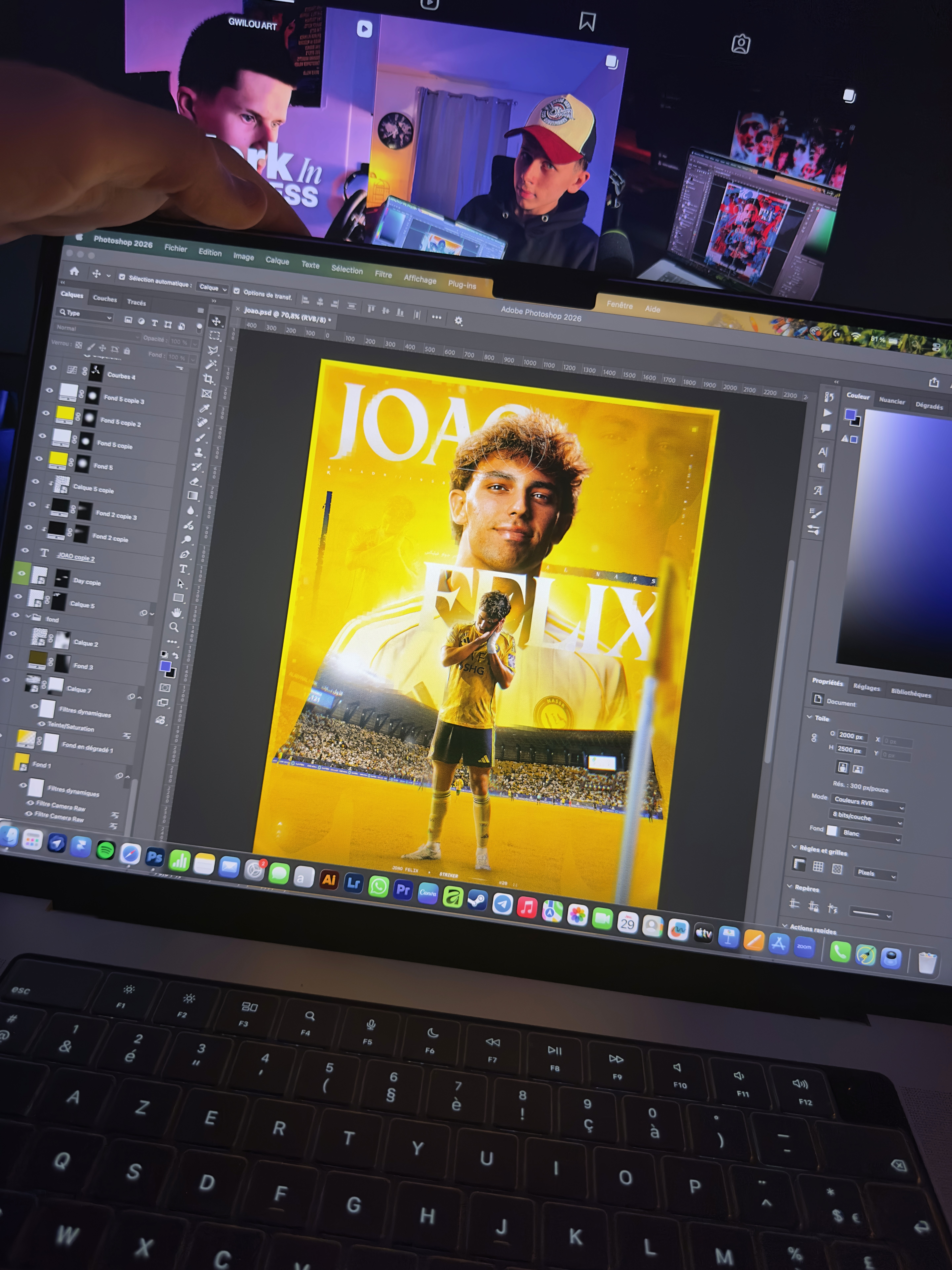Select the Rectangular Marquee tool
Screen dimensions: 952x1270
[x=215, y=336]
